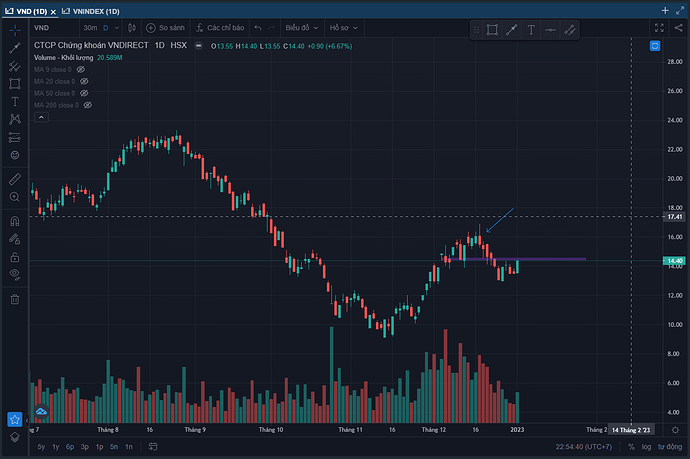Show the MA 200 indicator via eye icon

(89, 105)
